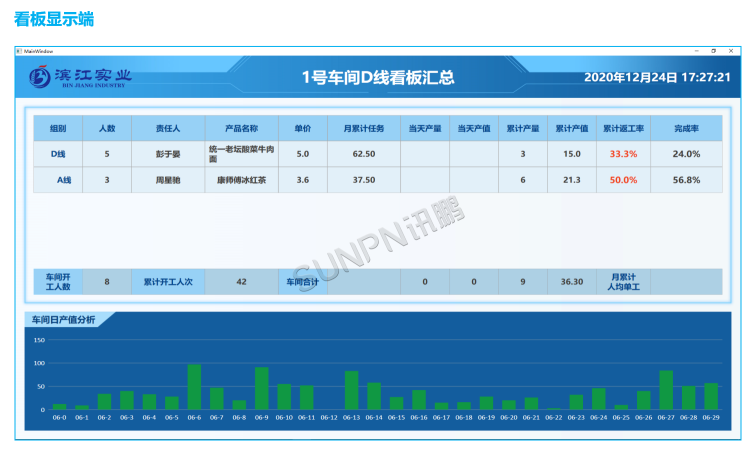This screenshot has height=455, width=750.
Task: Click the 33.3% rework rate cell
Action: click(623, 154)
